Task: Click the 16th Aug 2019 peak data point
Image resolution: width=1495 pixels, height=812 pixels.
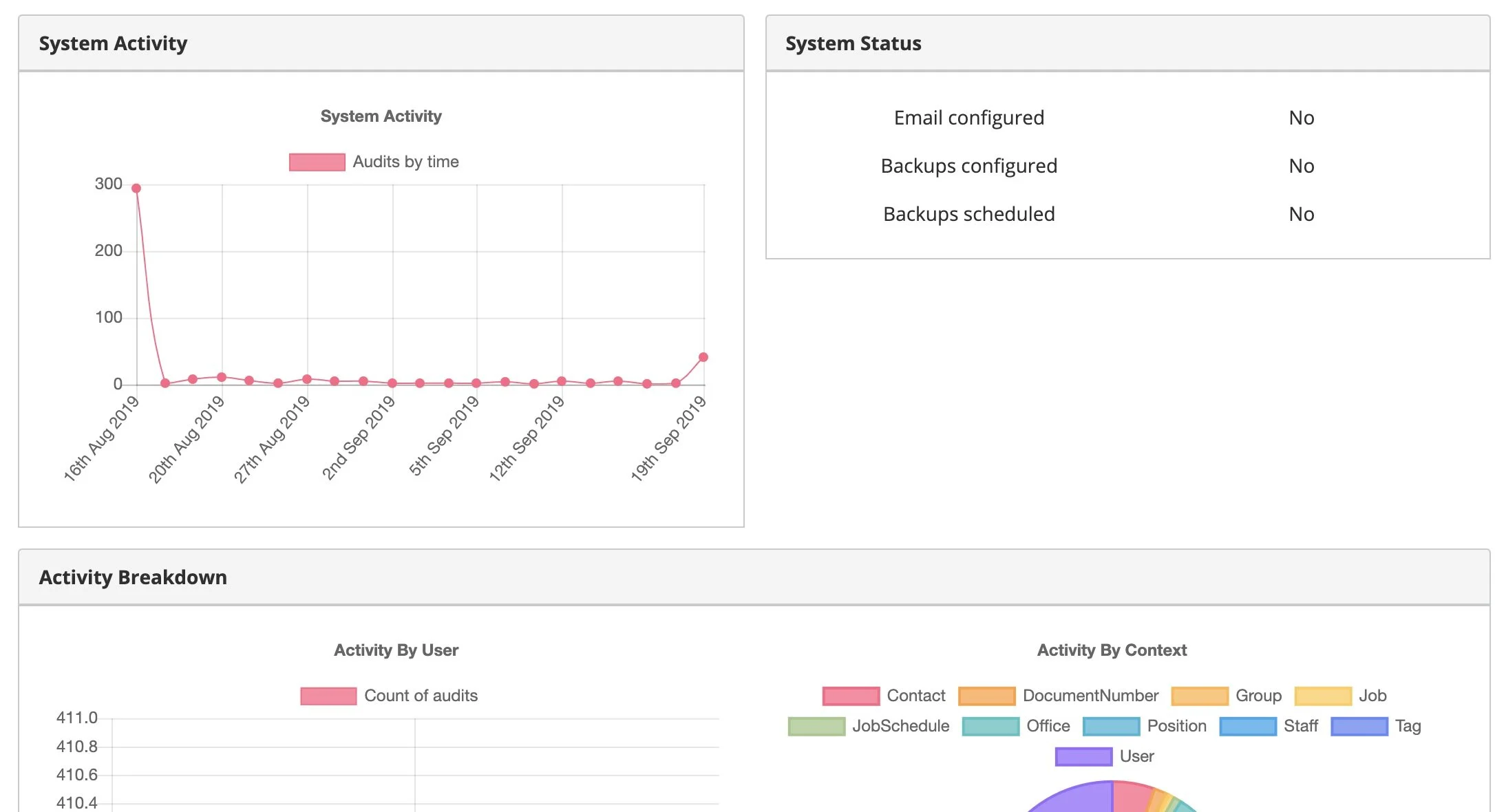Action: coord(136,189)
